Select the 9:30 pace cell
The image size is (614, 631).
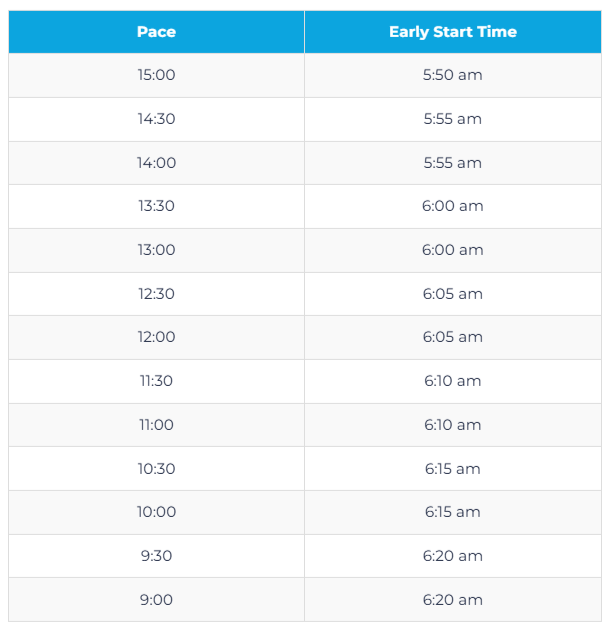pyautogui.click(x=156, y=556)
